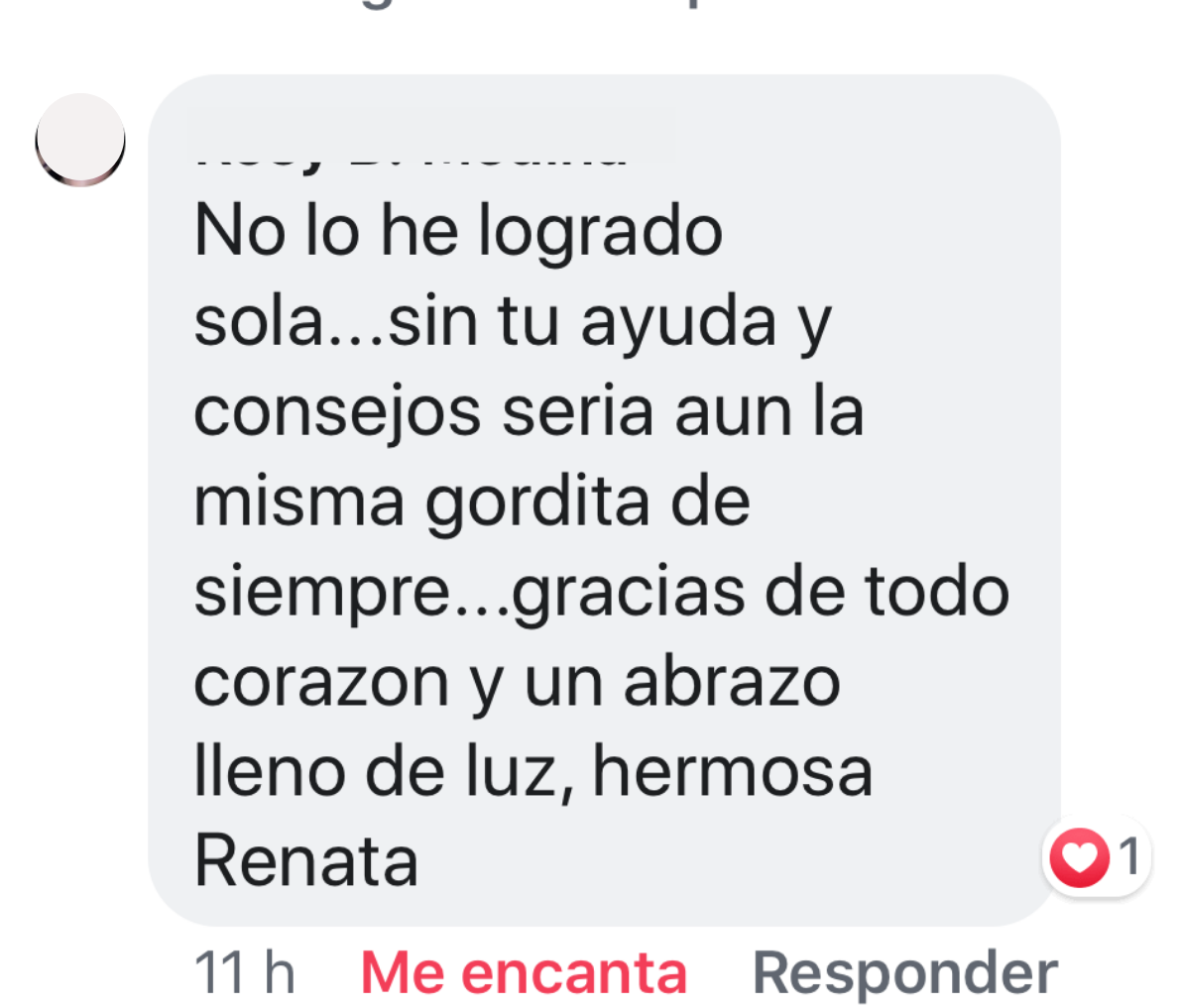1181x1008 pixels.
Task: Click the word 'consejos' in the comment
Action: point(337,414)
